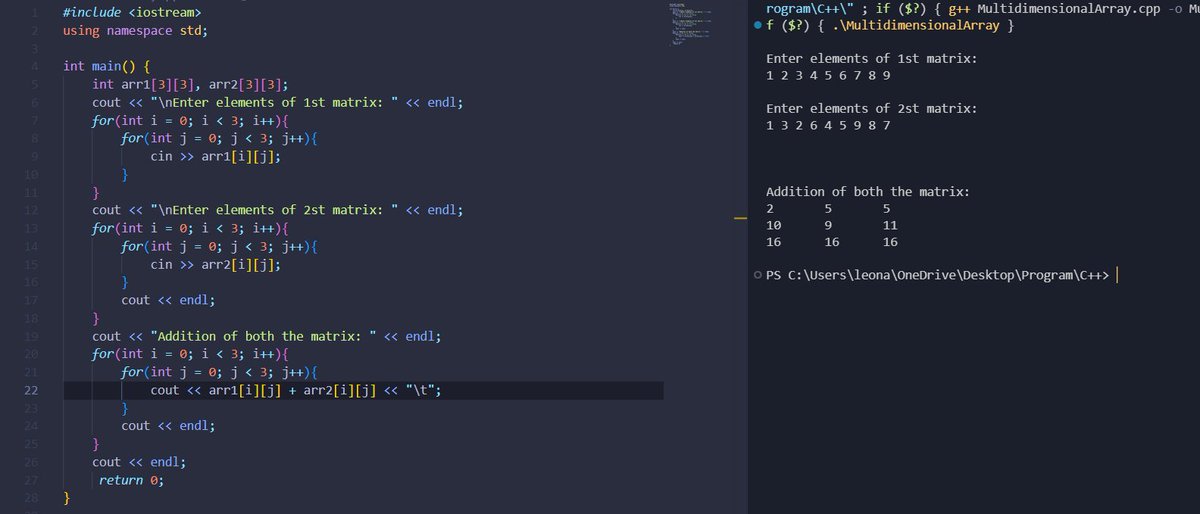
Task: Click 'cin >> arr1[i][j];' statement
Action: coord(214,156)
